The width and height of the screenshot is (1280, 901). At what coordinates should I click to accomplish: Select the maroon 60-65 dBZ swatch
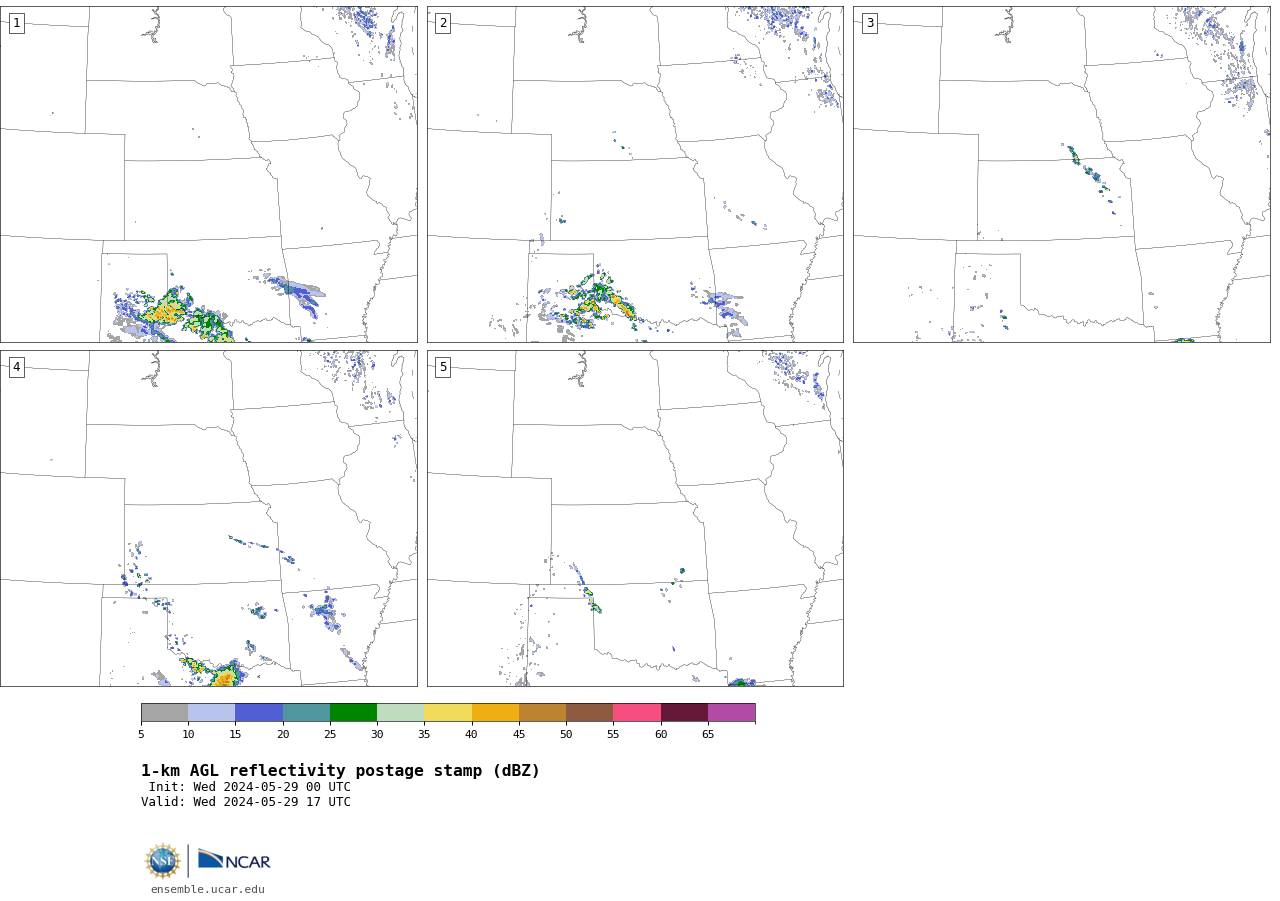click(x=684, y=713)
